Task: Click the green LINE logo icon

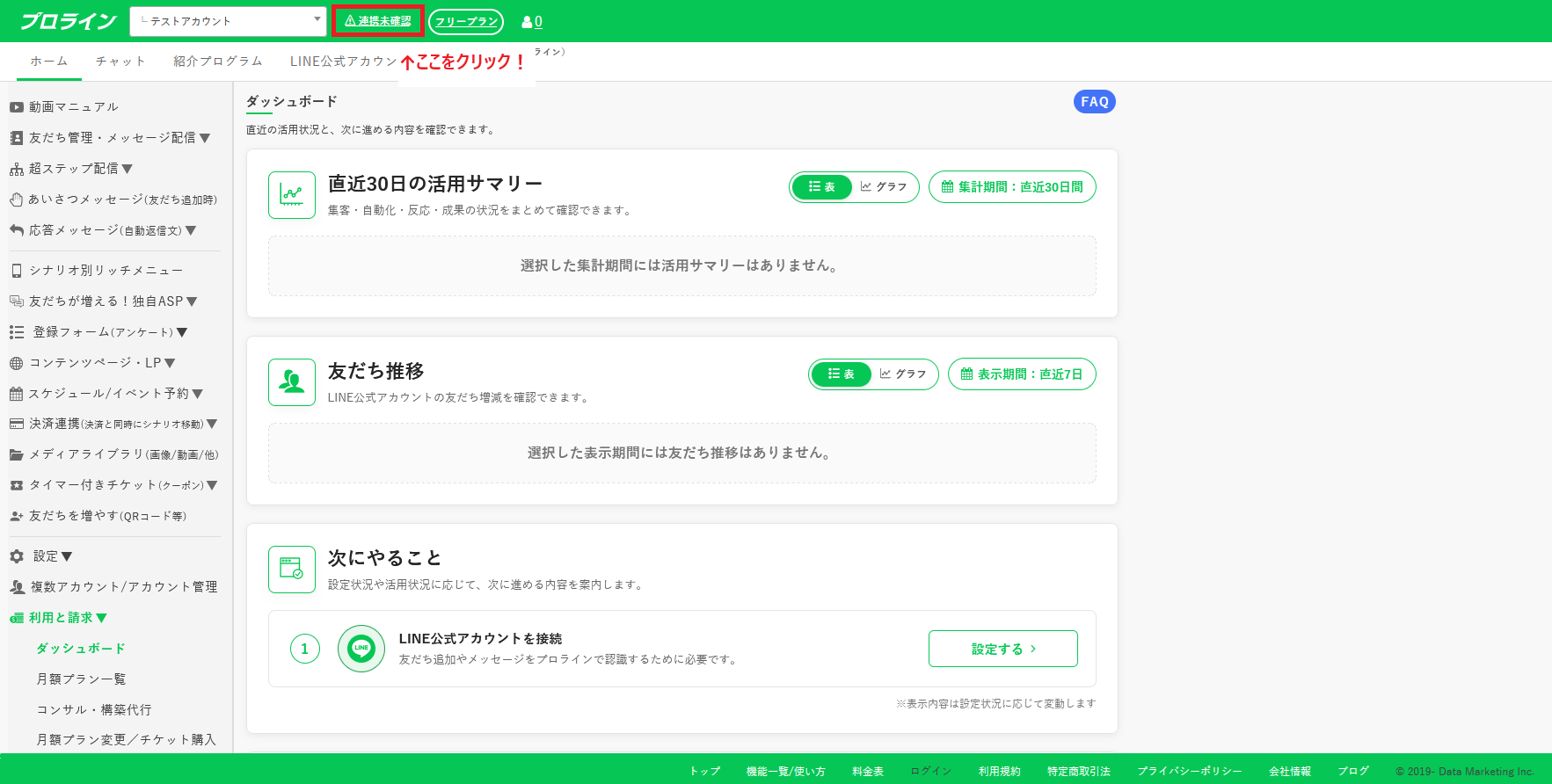Action: 361,649
